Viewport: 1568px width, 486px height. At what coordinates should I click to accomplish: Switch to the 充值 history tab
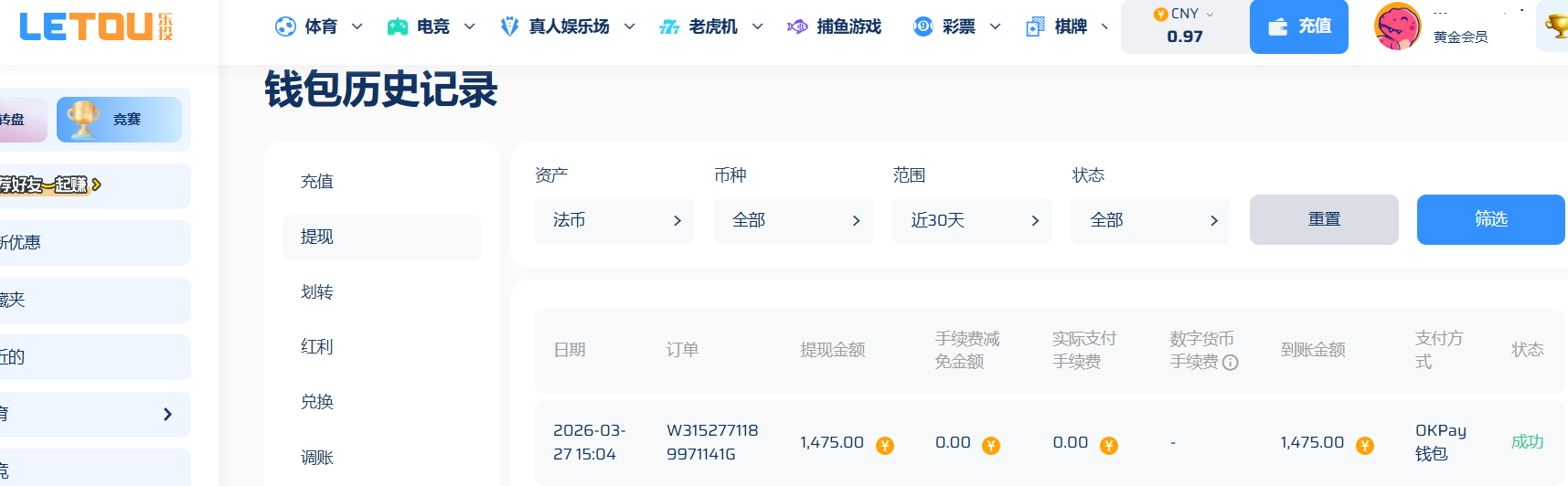pyautogui.click(x=317, y=182)
